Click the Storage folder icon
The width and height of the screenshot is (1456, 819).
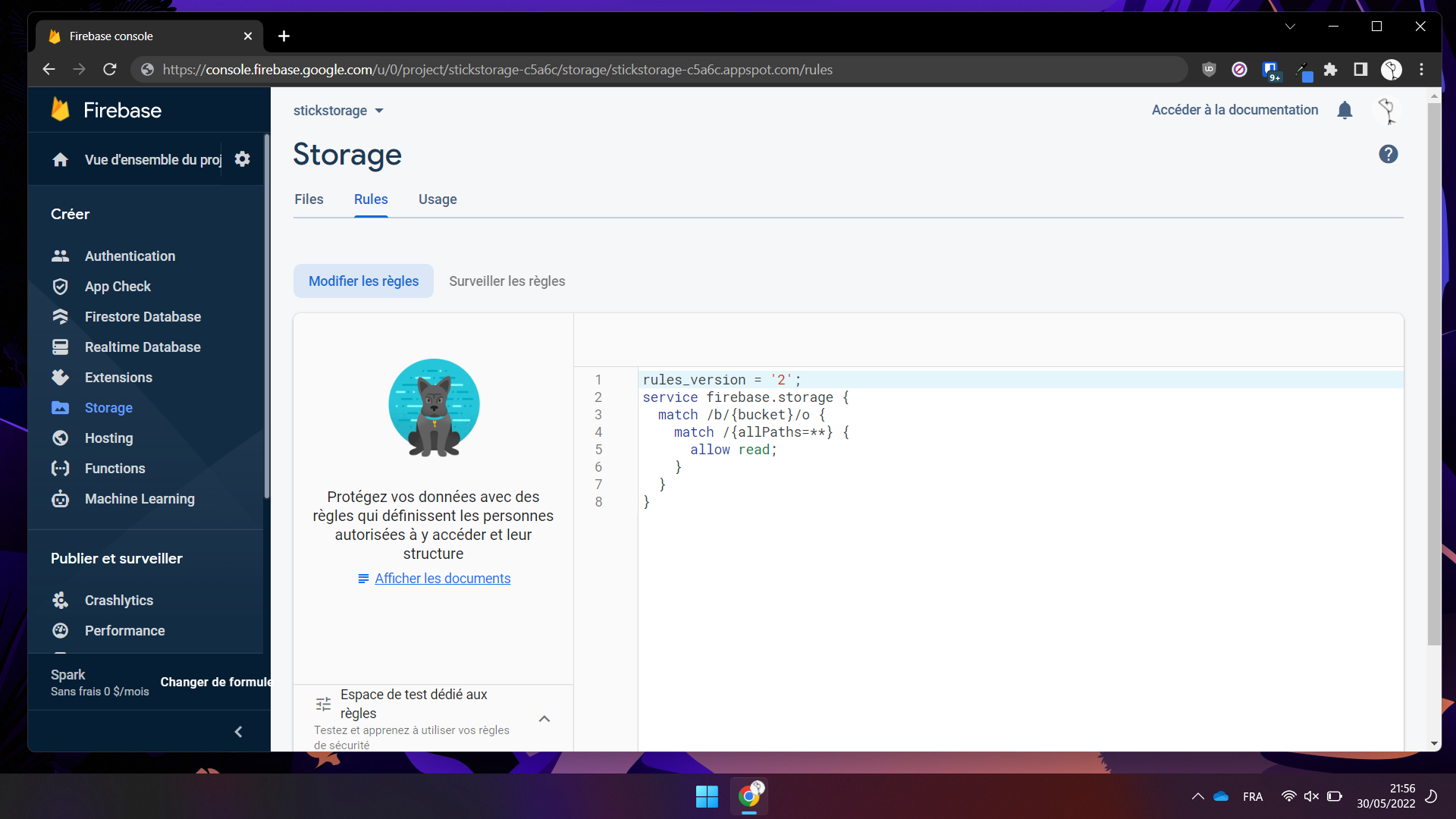pos(61,408)
